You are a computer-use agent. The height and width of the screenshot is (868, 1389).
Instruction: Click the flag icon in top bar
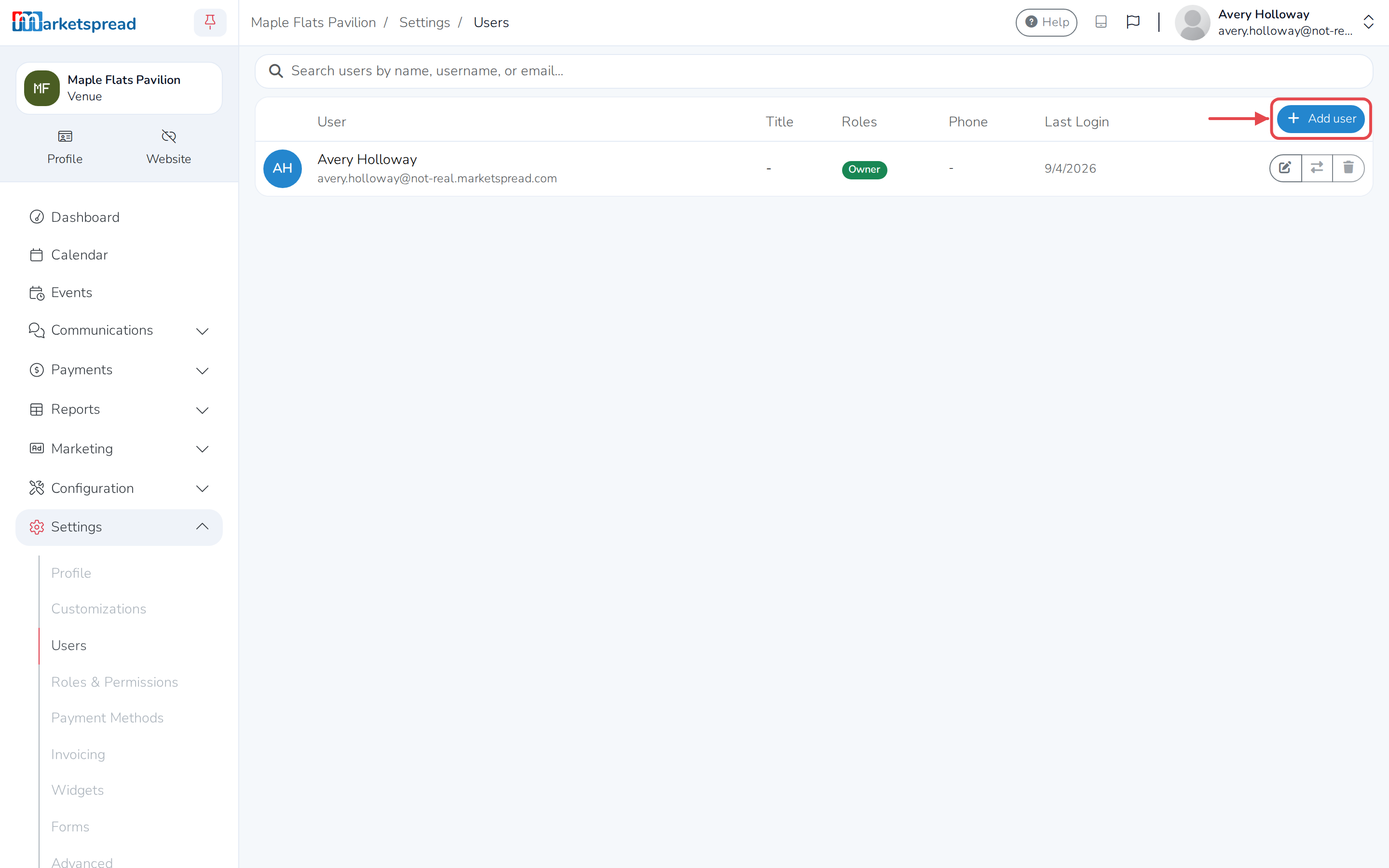(x=1132, y=22)
